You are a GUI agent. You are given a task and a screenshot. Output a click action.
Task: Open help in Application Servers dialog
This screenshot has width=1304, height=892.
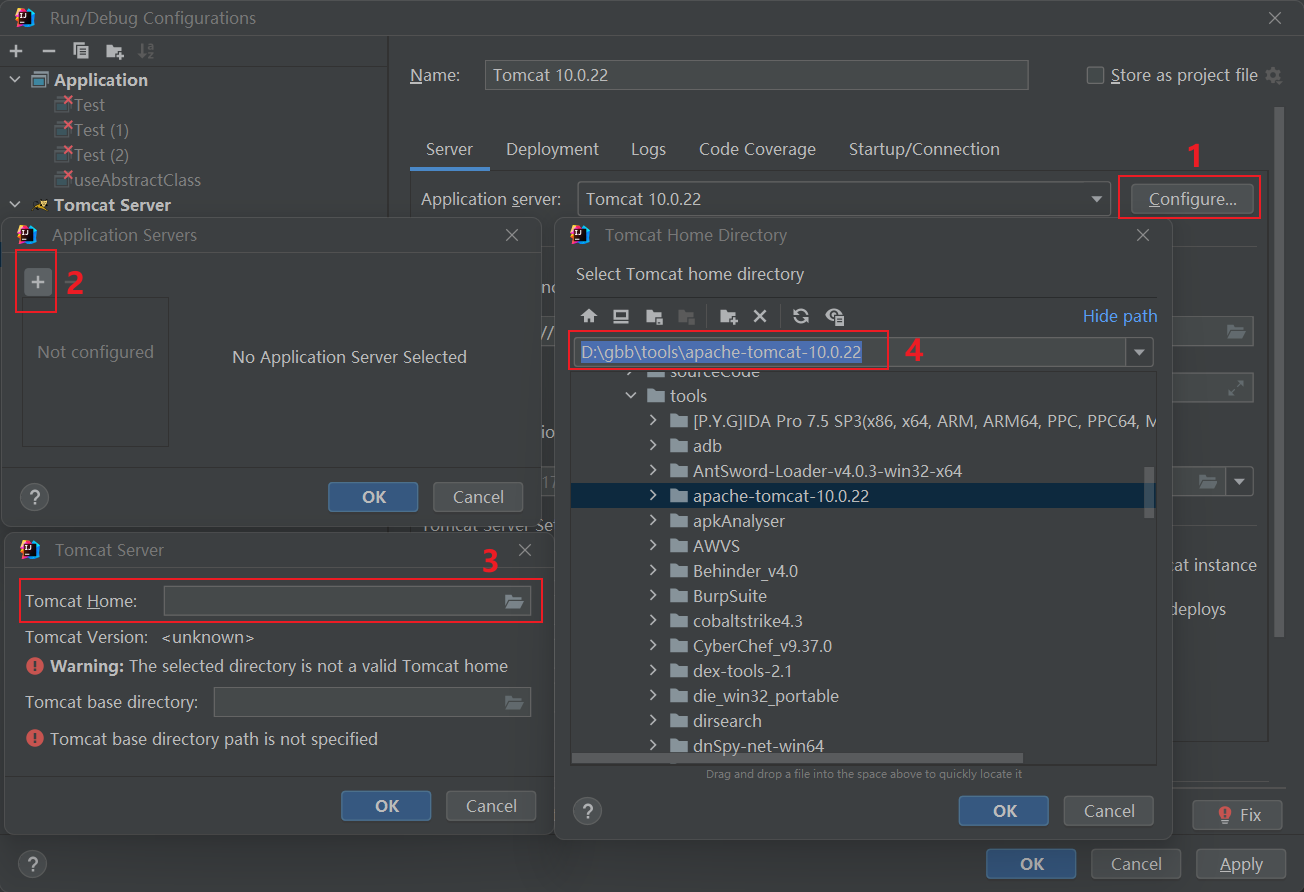34,496
